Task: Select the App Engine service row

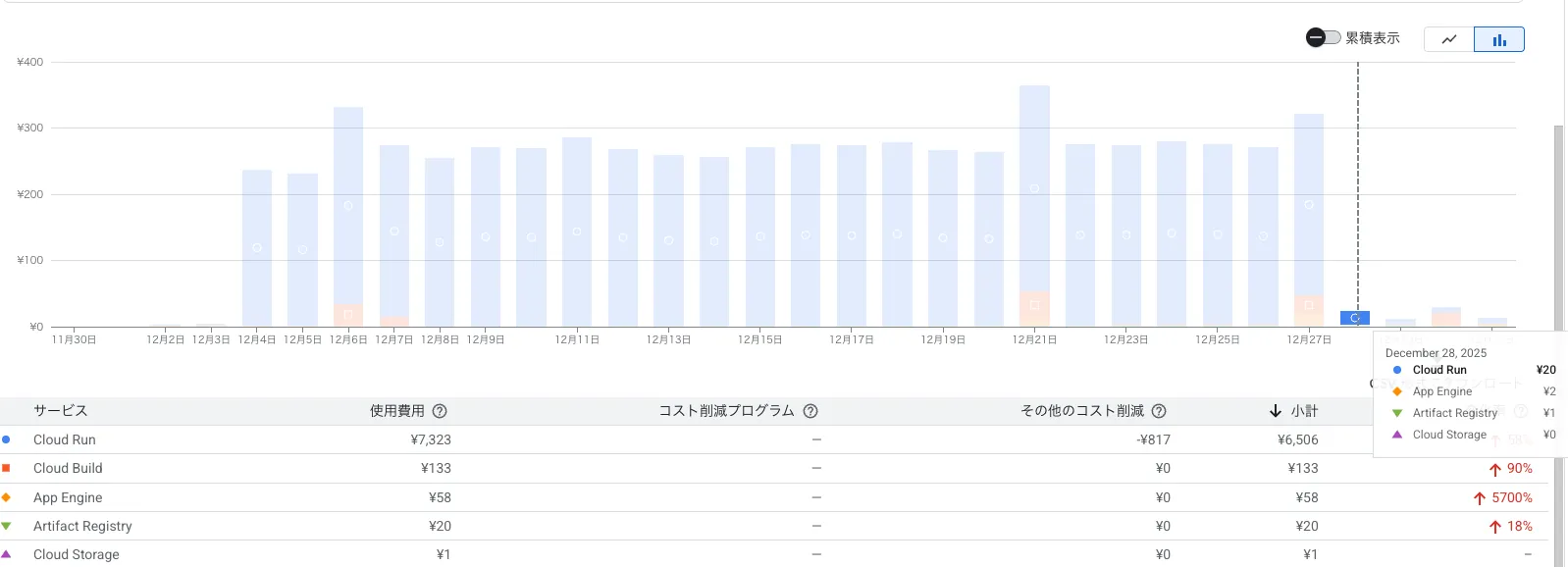Action: click(774, 497)
